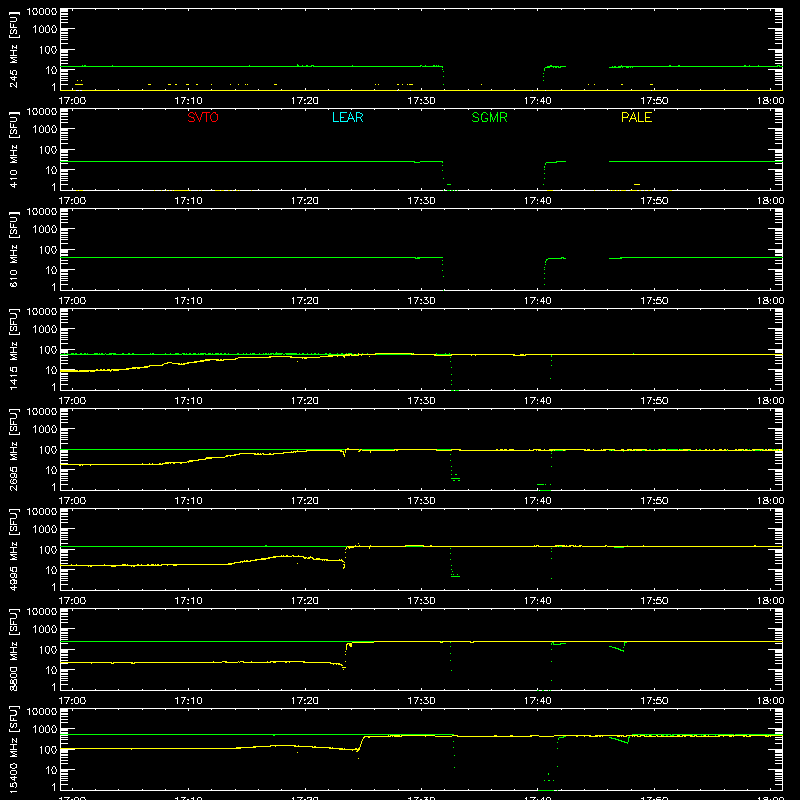Select the 2695 MHz [SFU] axis title
This screenshot has height=800, width=800.
coord(13,449)
